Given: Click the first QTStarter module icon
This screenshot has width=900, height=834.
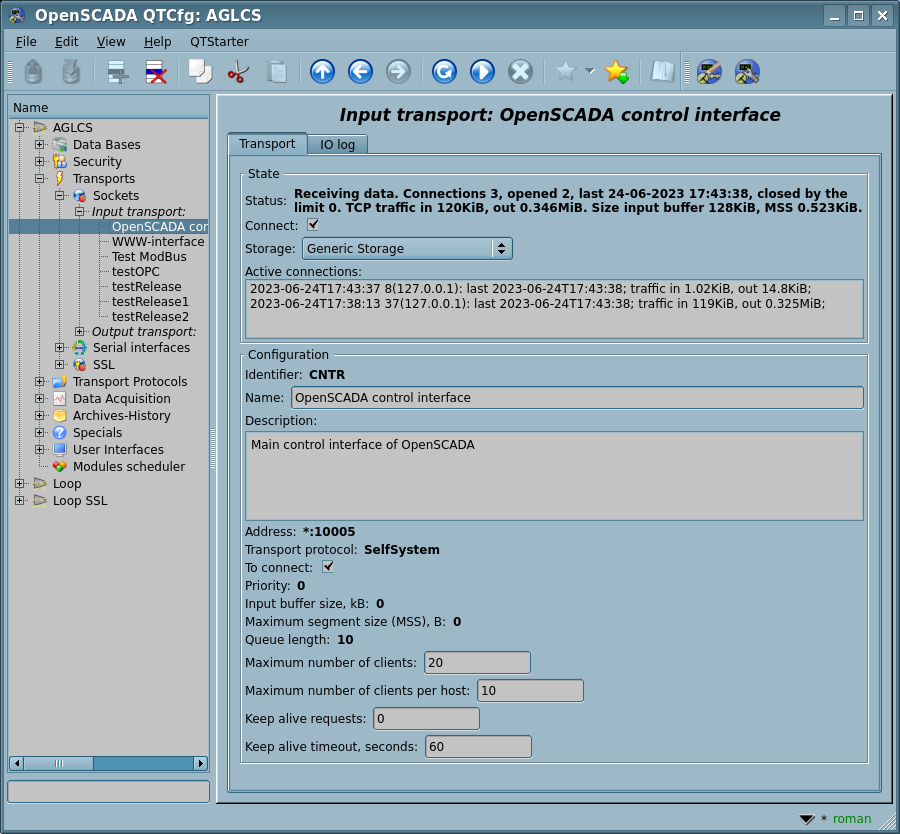Looking at the screenshot, I should pos(709,72).
